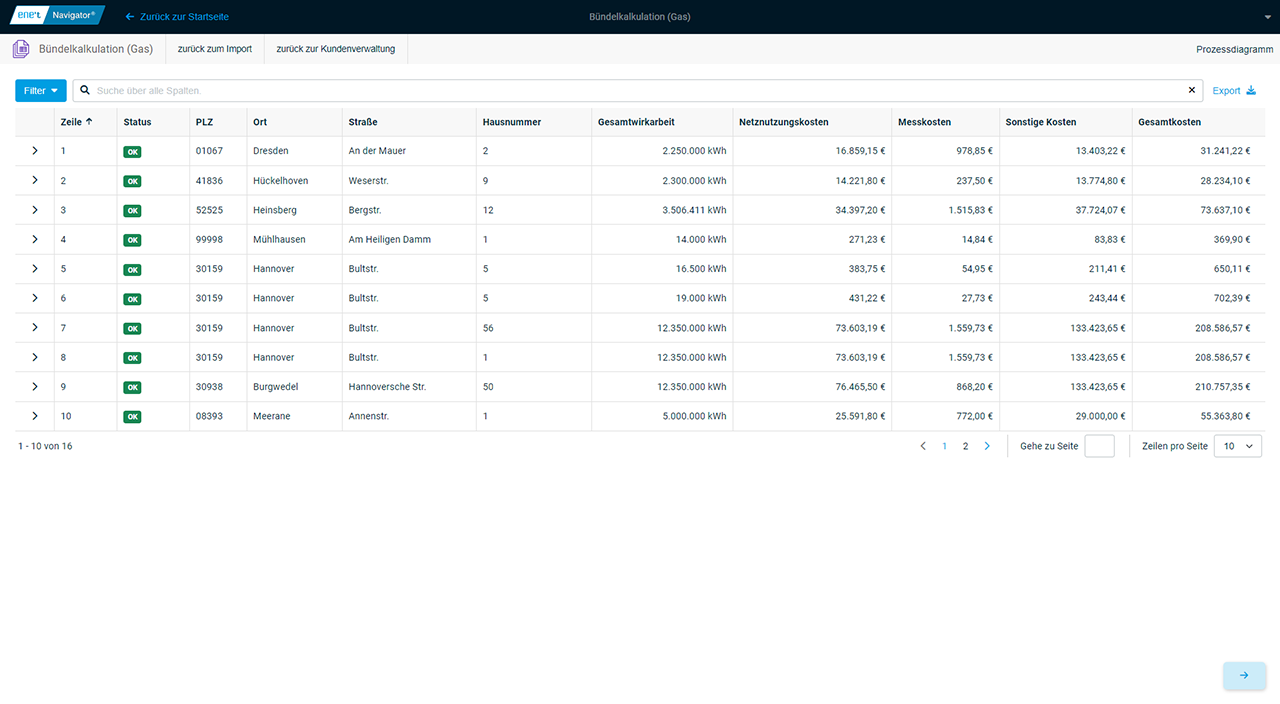
Task: Clear search with the X icon
Action: pos(1191,91)
